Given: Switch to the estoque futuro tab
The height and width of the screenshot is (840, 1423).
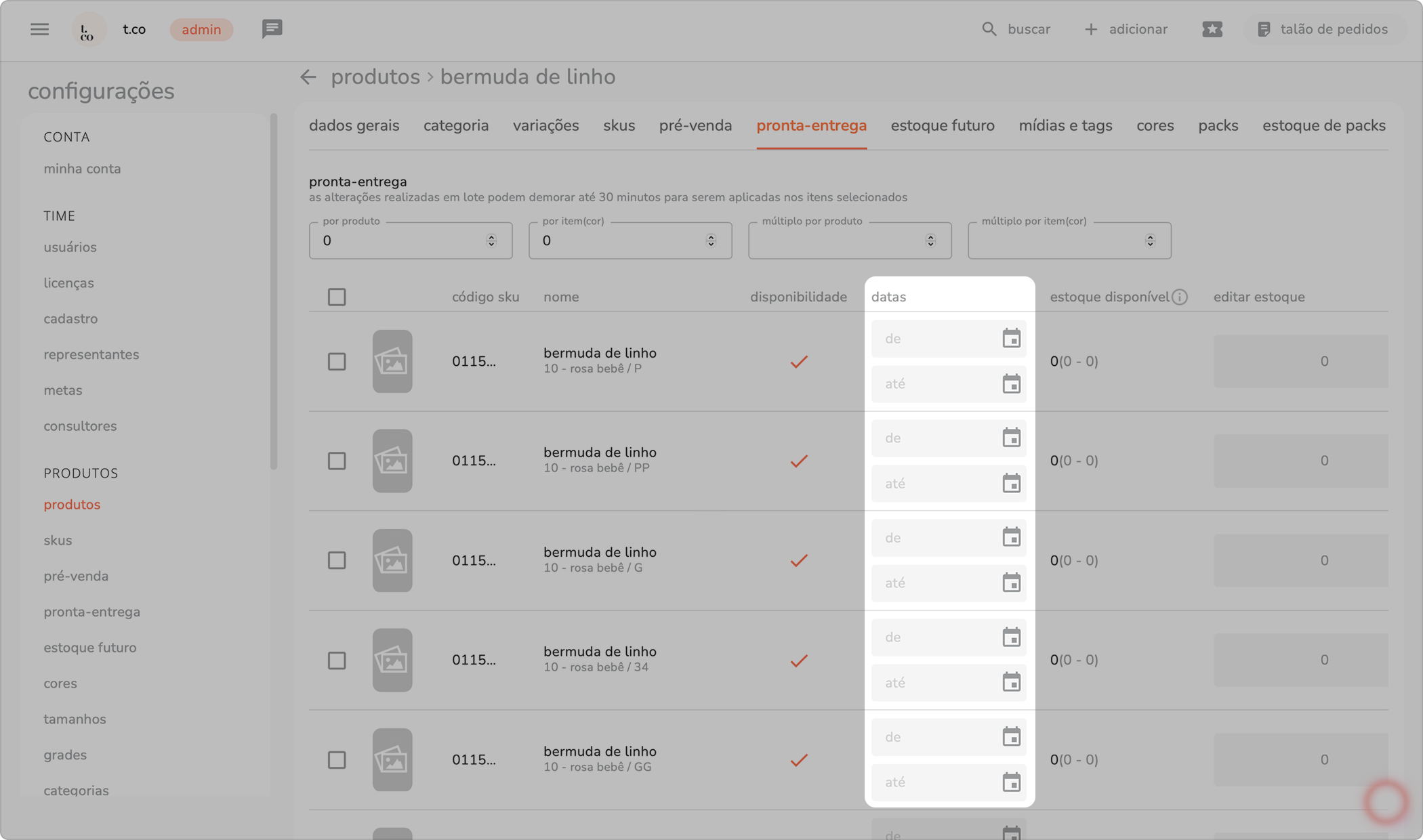Looking at the screenshot, I should click(x=942, y=125).
